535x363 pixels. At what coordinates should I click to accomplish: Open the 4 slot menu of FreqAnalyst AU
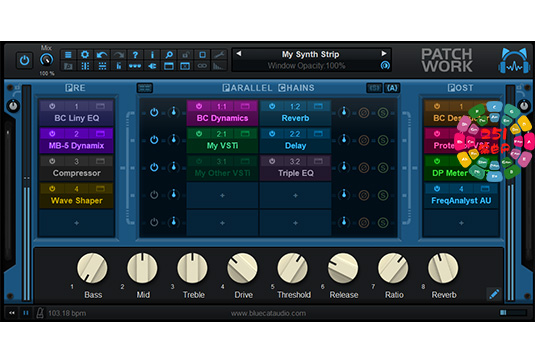pos(461,189)
